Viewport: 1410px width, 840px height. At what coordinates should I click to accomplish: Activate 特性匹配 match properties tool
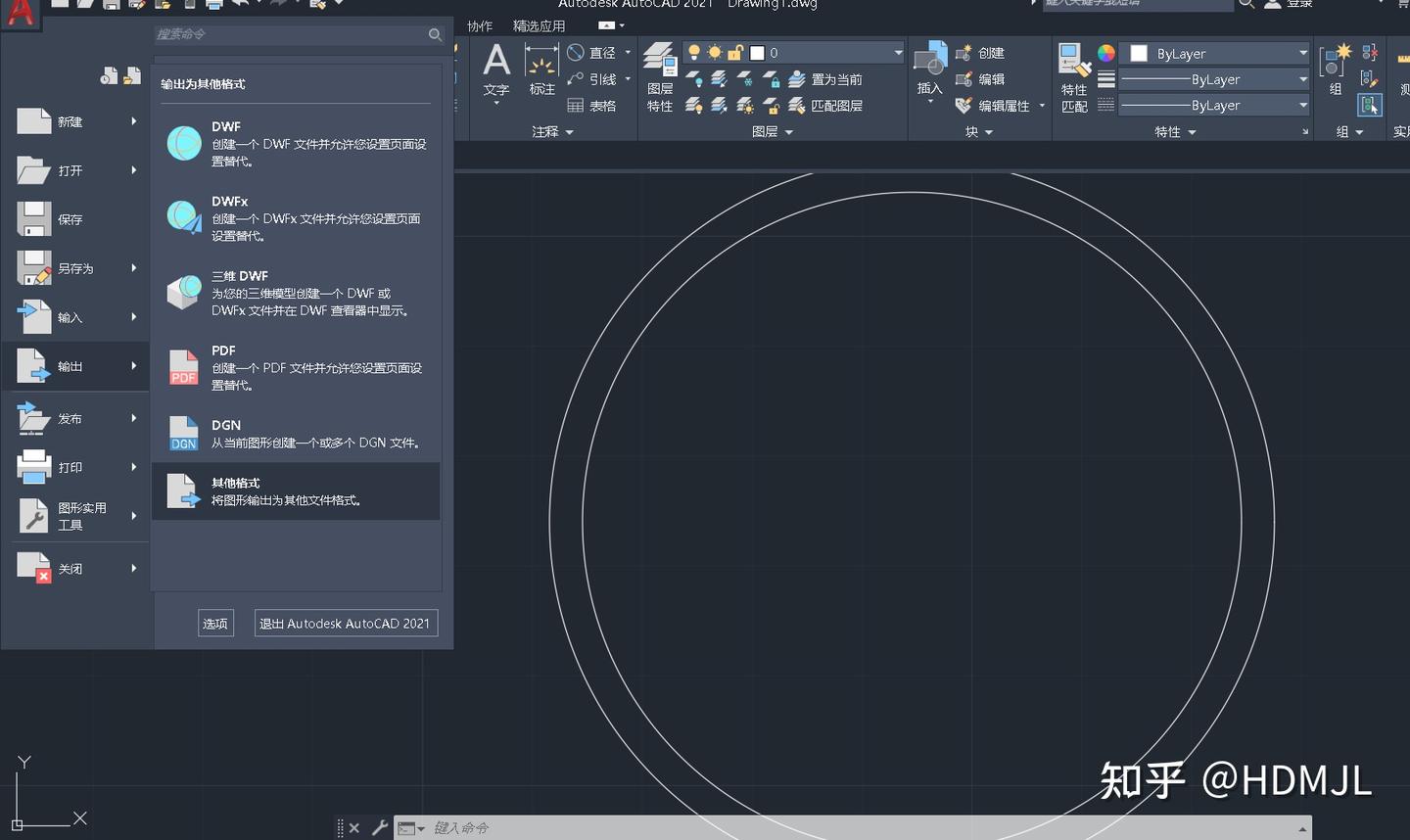1074,78
